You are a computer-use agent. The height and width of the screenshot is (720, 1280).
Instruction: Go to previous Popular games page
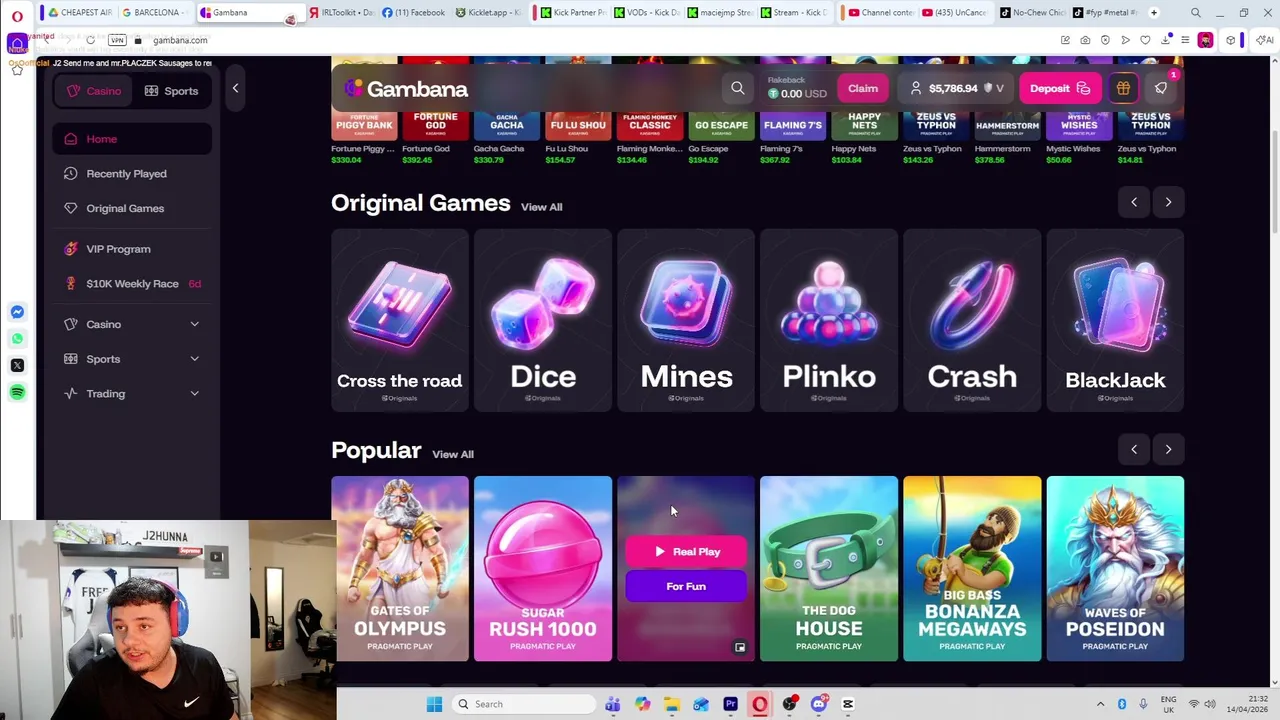[x=1134, y=449]
